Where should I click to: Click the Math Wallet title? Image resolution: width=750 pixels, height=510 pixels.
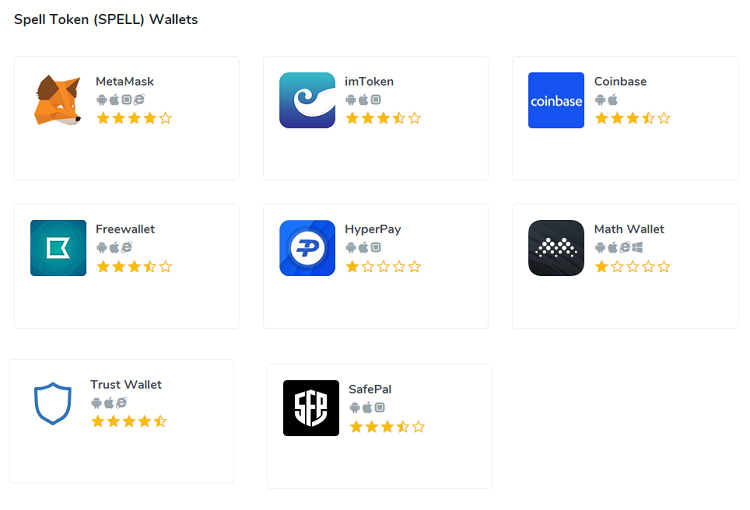coord(629,229)
